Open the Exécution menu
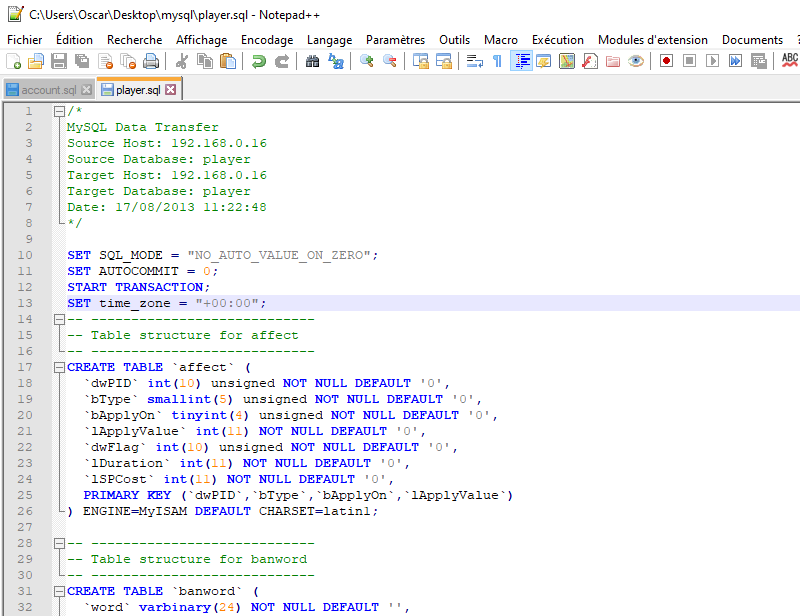 coord(558,40)
